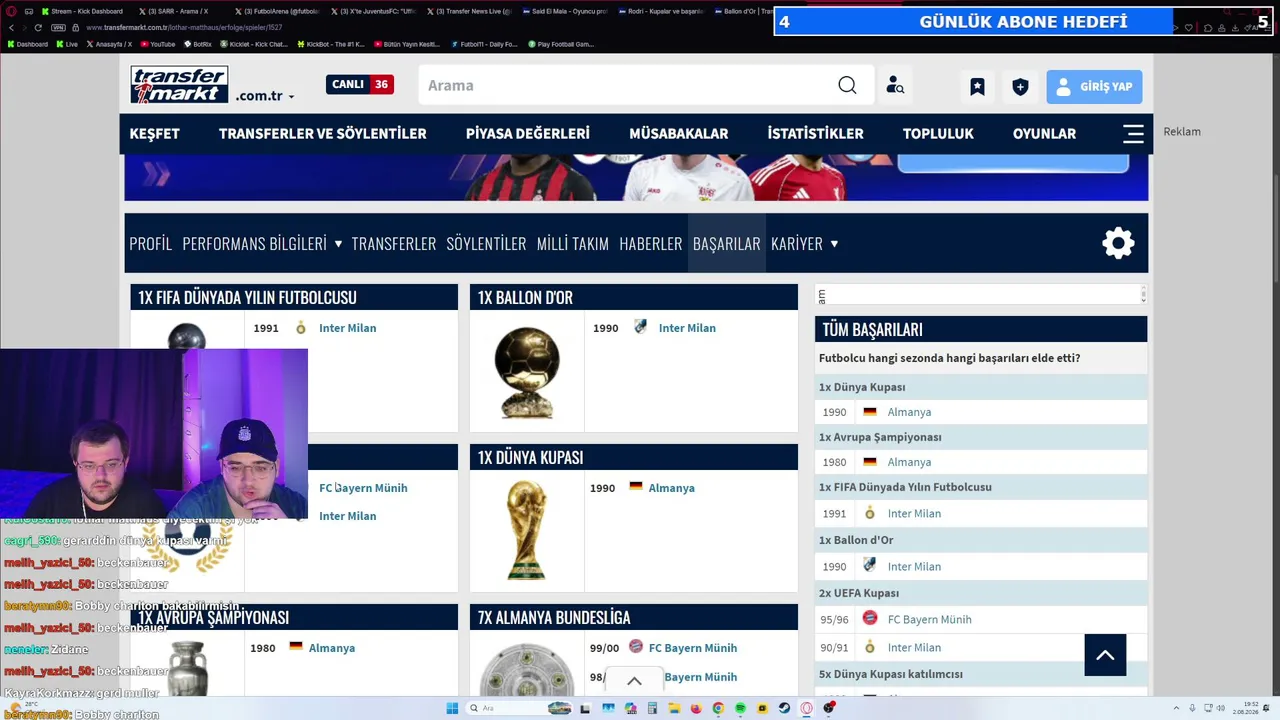
Task: Open the Oyunlar menu
Action: pos(1044,134)
